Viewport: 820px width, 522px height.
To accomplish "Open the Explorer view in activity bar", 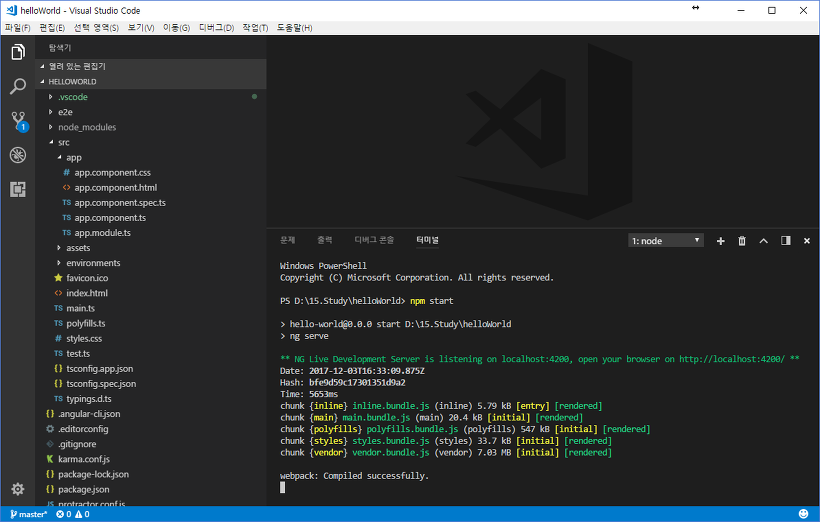I will [x=18, y=52].
